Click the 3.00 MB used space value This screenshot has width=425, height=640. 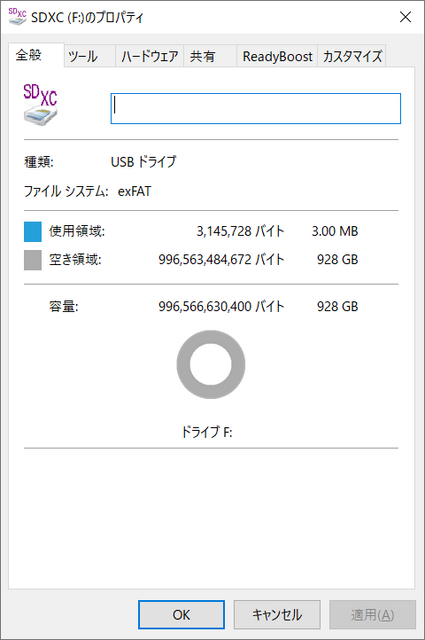(335, 231)
